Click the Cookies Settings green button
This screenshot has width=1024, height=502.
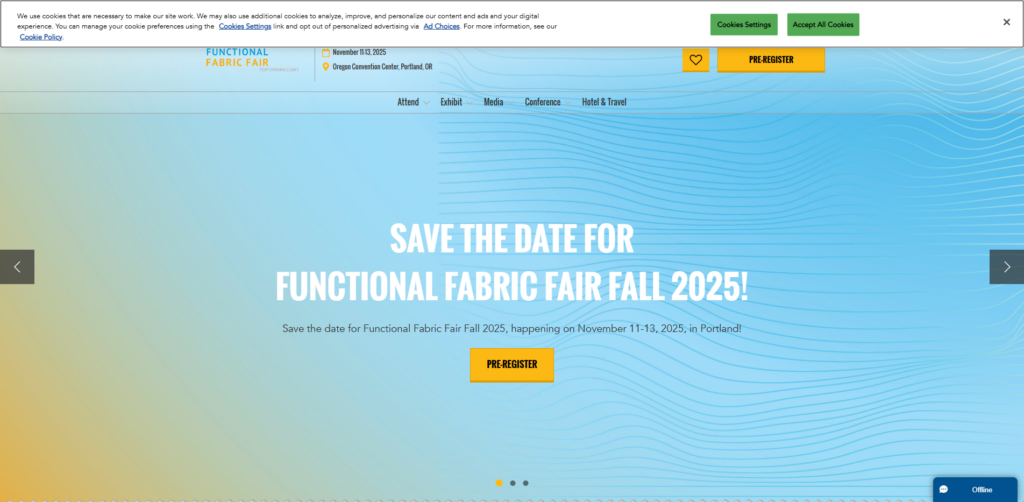pyautogui.click(x=744, y=25)
